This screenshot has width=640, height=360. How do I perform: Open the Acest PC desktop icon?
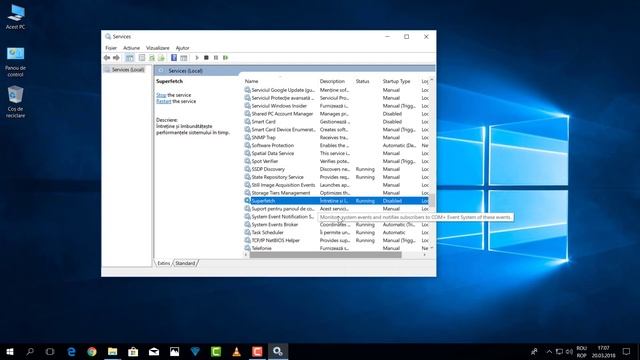pyautogui.click(x=16, y=17)
